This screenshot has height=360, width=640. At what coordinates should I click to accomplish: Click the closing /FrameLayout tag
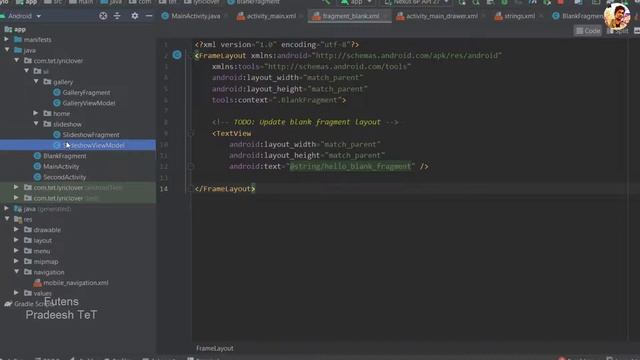click(x=225, y=189)
